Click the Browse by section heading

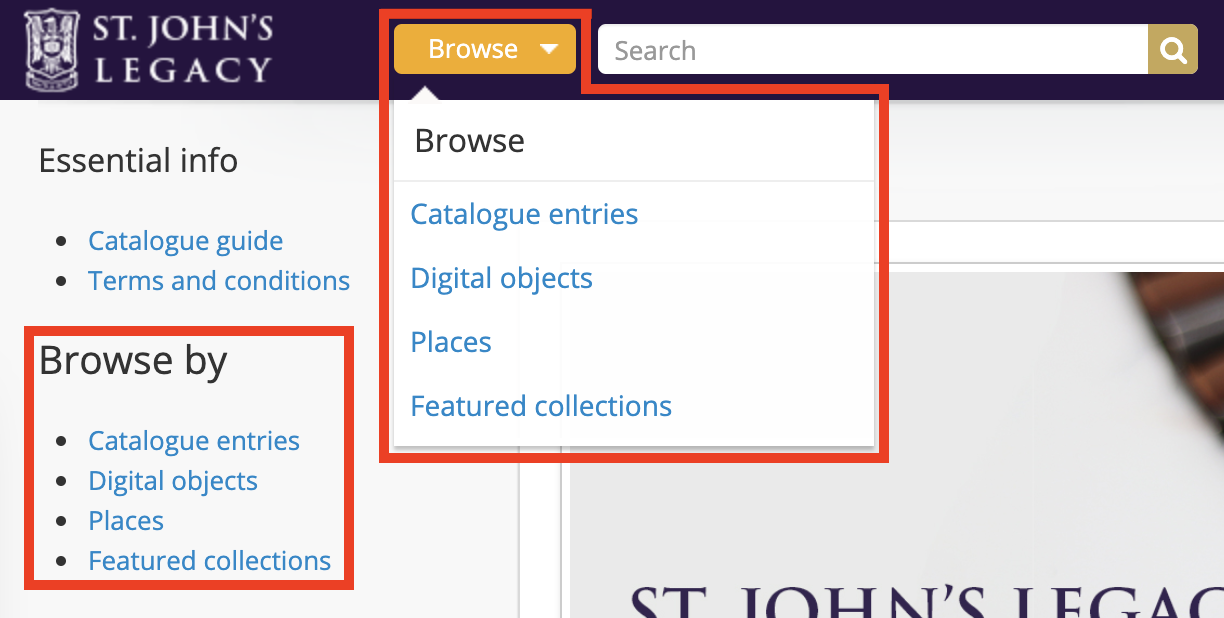coord(132,361)
